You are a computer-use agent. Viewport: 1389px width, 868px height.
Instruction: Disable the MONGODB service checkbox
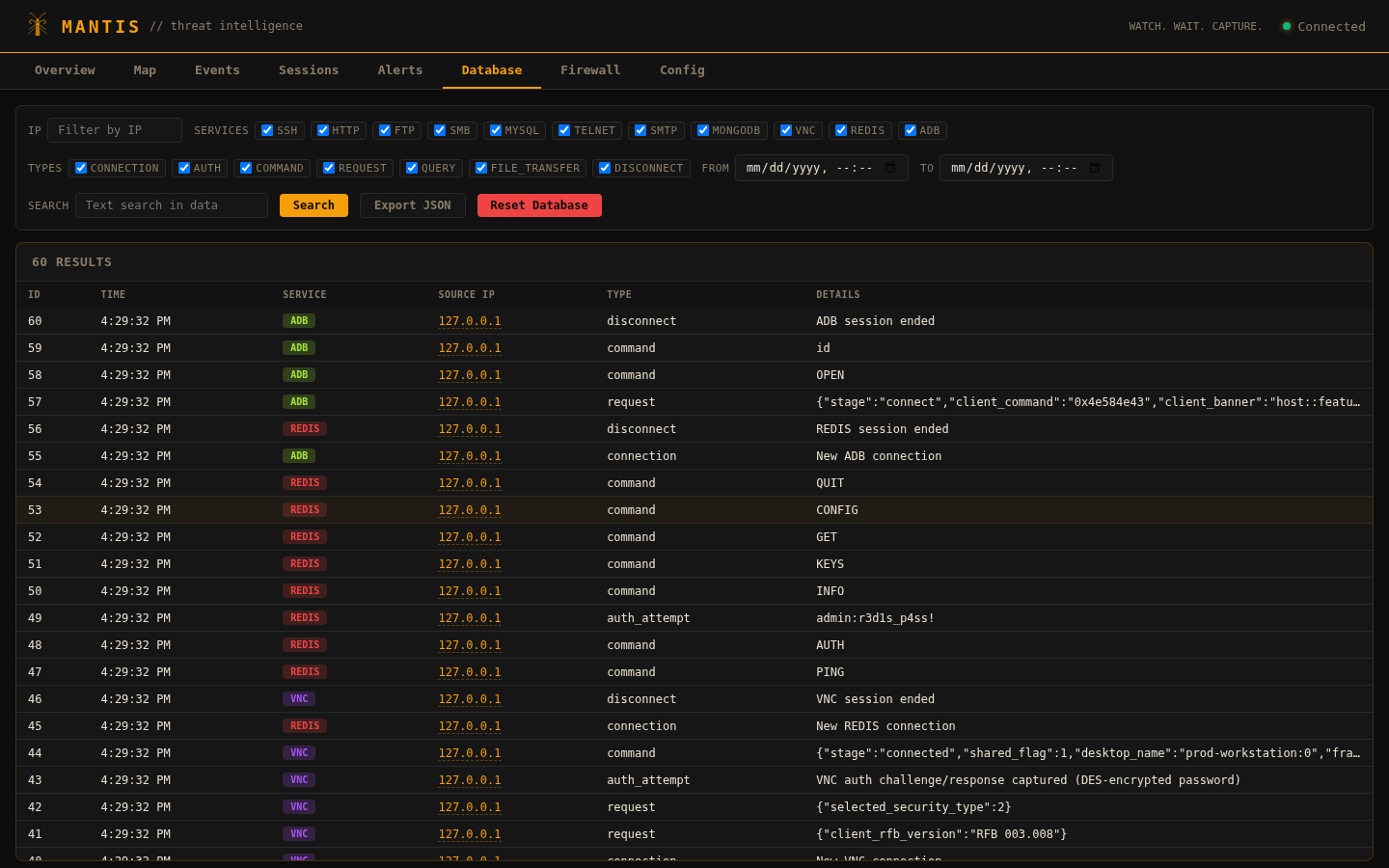701,129
